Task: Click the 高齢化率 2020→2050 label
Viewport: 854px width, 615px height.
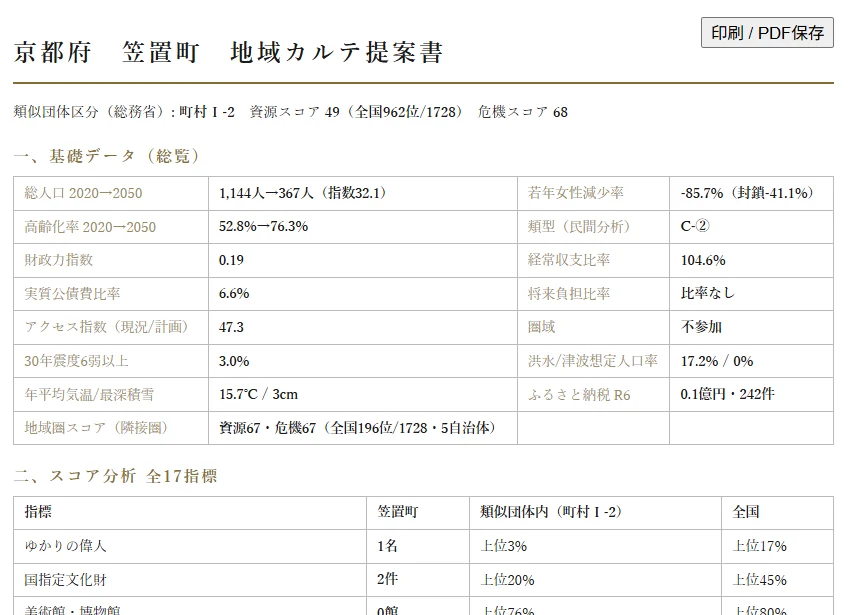Action: (x=90, y=227)
